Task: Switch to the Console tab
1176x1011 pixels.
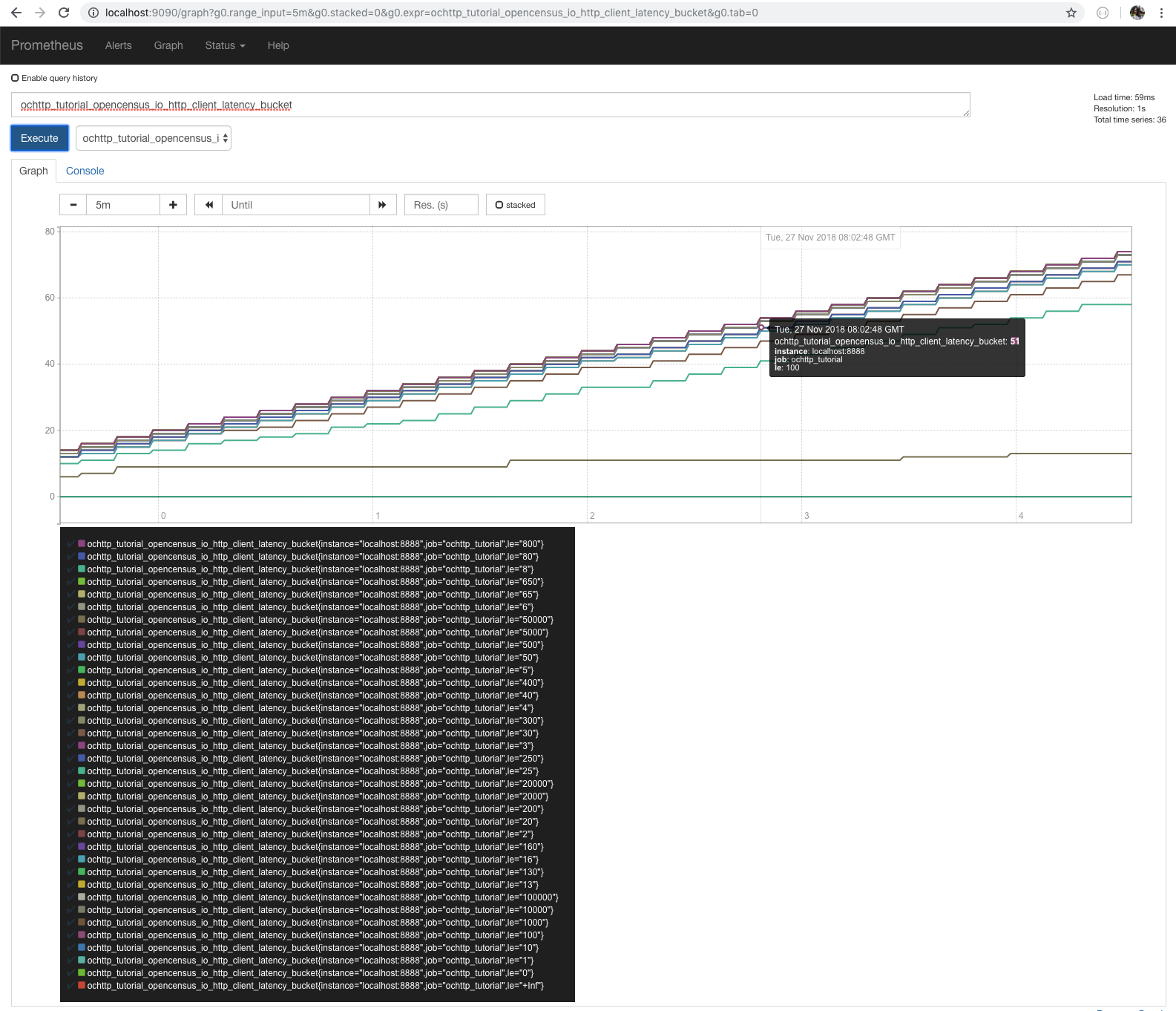Action: click(x=85, y=171)
